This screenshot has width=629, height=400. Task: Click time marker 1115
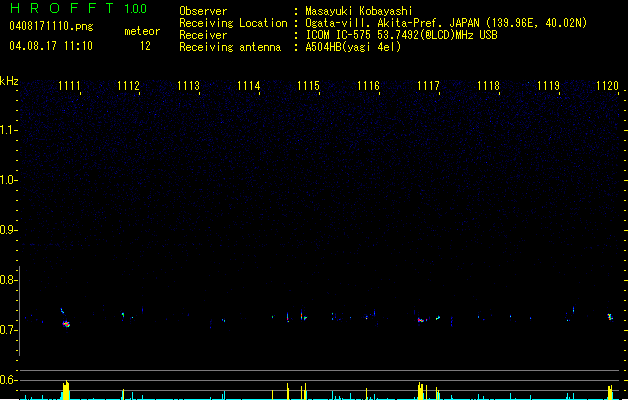[308, 86]
